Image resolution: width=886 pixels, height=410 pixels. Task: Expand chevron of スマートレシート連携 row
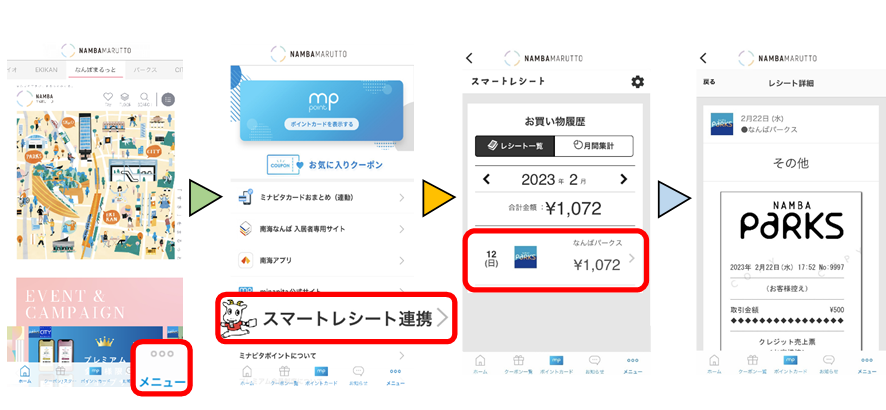click(x=442, y=319)
